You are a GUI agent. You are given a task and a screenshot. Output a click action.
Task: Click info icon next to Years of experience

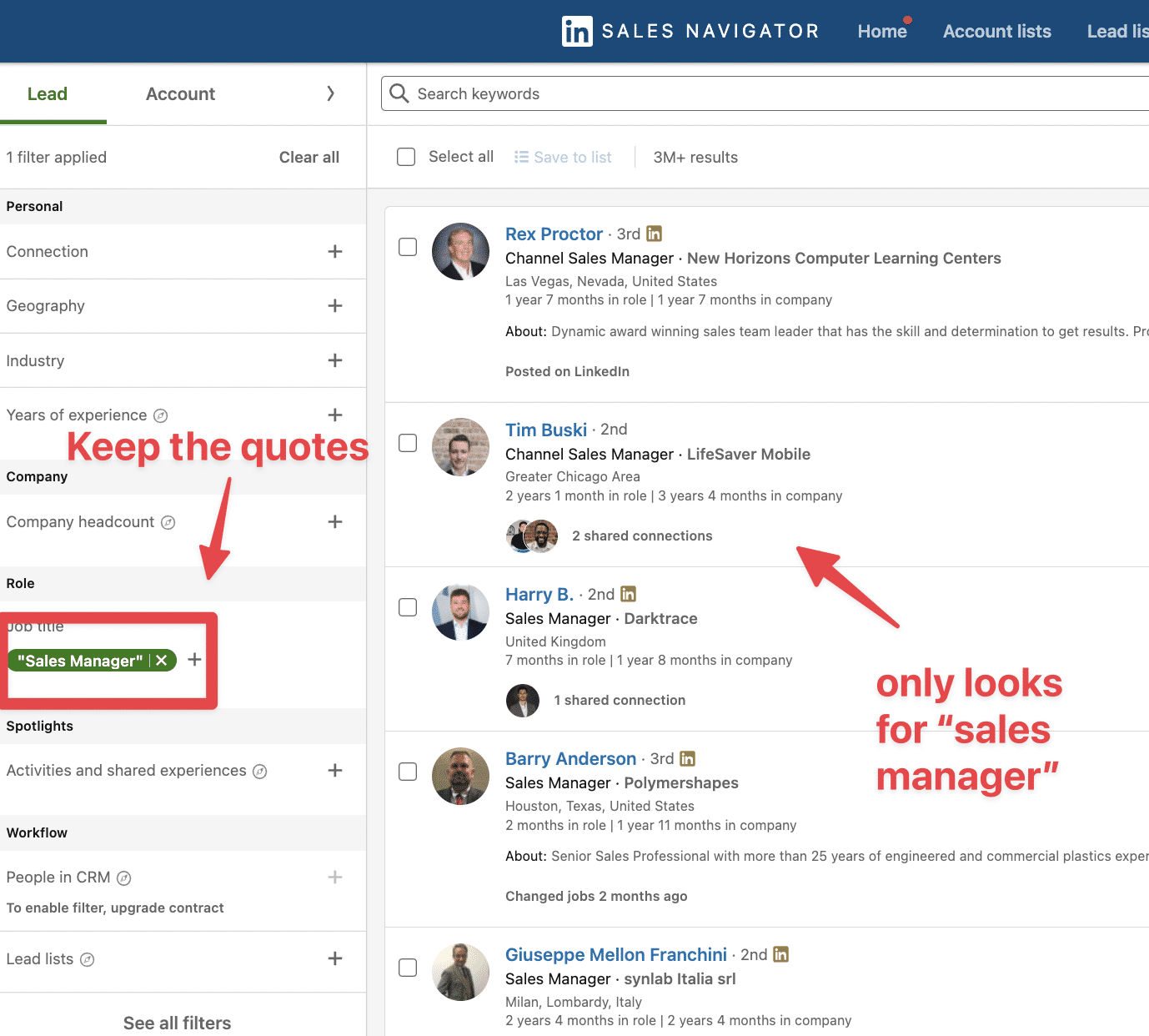pyautogui.click(x=161, y=415)
